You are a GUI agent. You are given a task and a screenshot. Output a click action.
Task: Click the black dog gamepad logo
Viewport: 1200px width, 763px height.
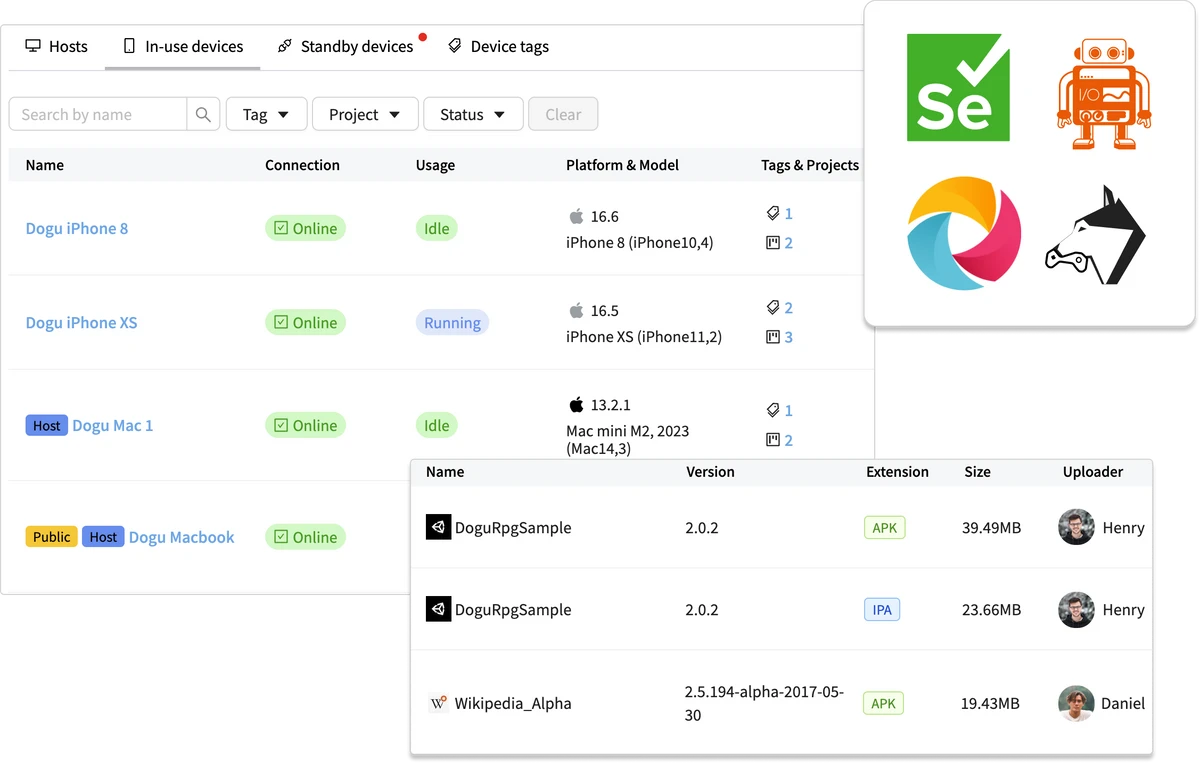pos(1096,235)
